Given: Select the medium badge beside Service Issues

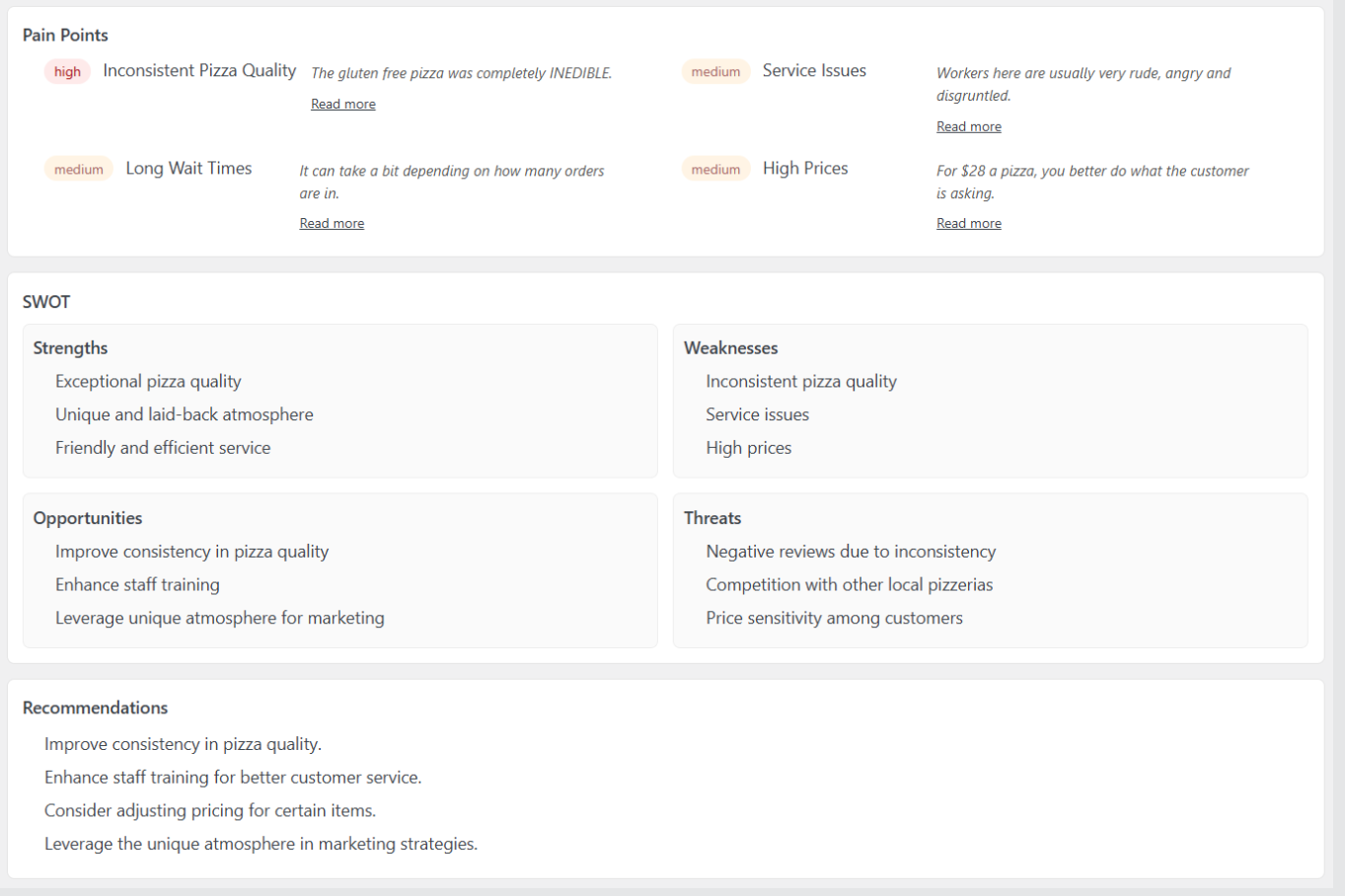Looking at the screenshot, I should point(715,71).
